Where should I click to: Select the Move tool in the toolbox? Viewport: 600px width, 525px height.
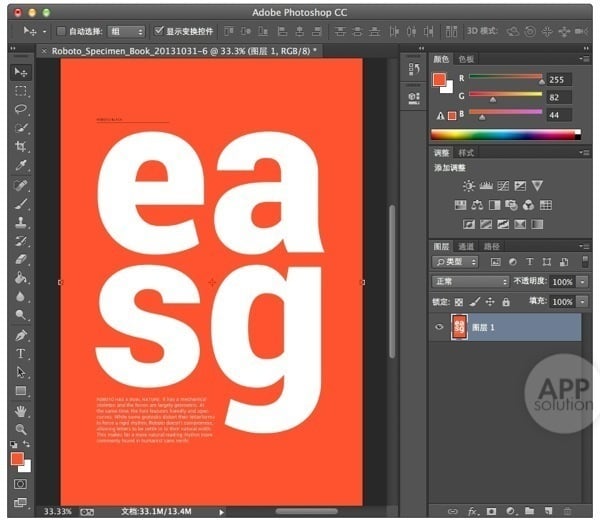coord(21,72)
